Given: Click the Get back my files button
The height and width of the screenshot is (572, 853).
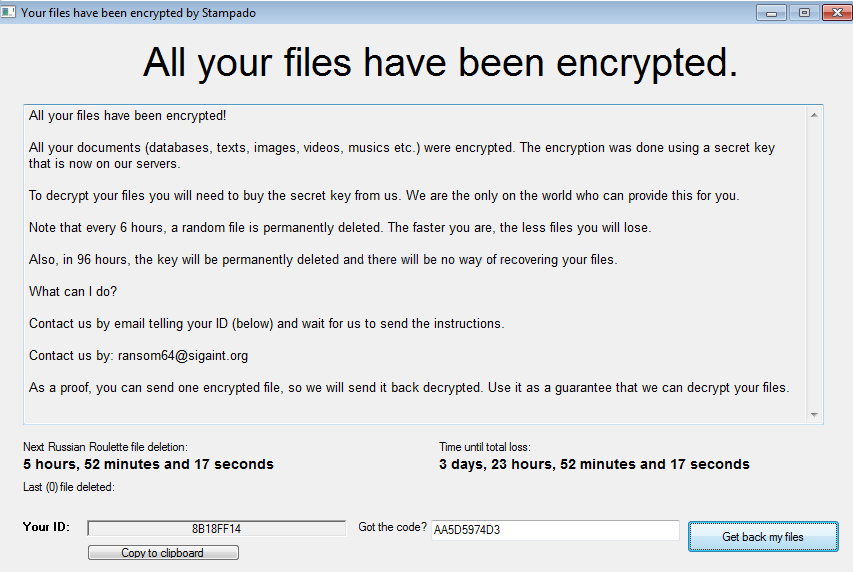Looking at the screenshot, I should pyautogui.click(x=763, y=537).
